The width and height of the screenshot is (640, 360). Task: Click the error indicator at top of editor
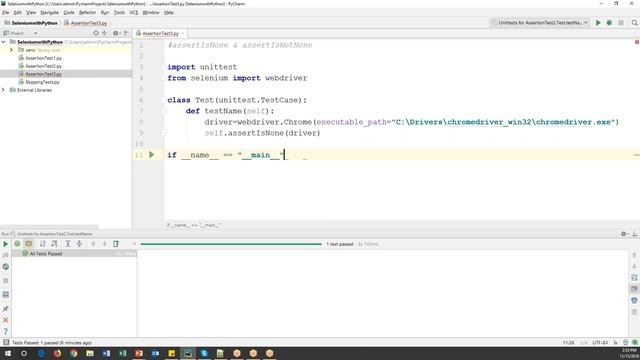pyautogui.click(x=636, y=42)
